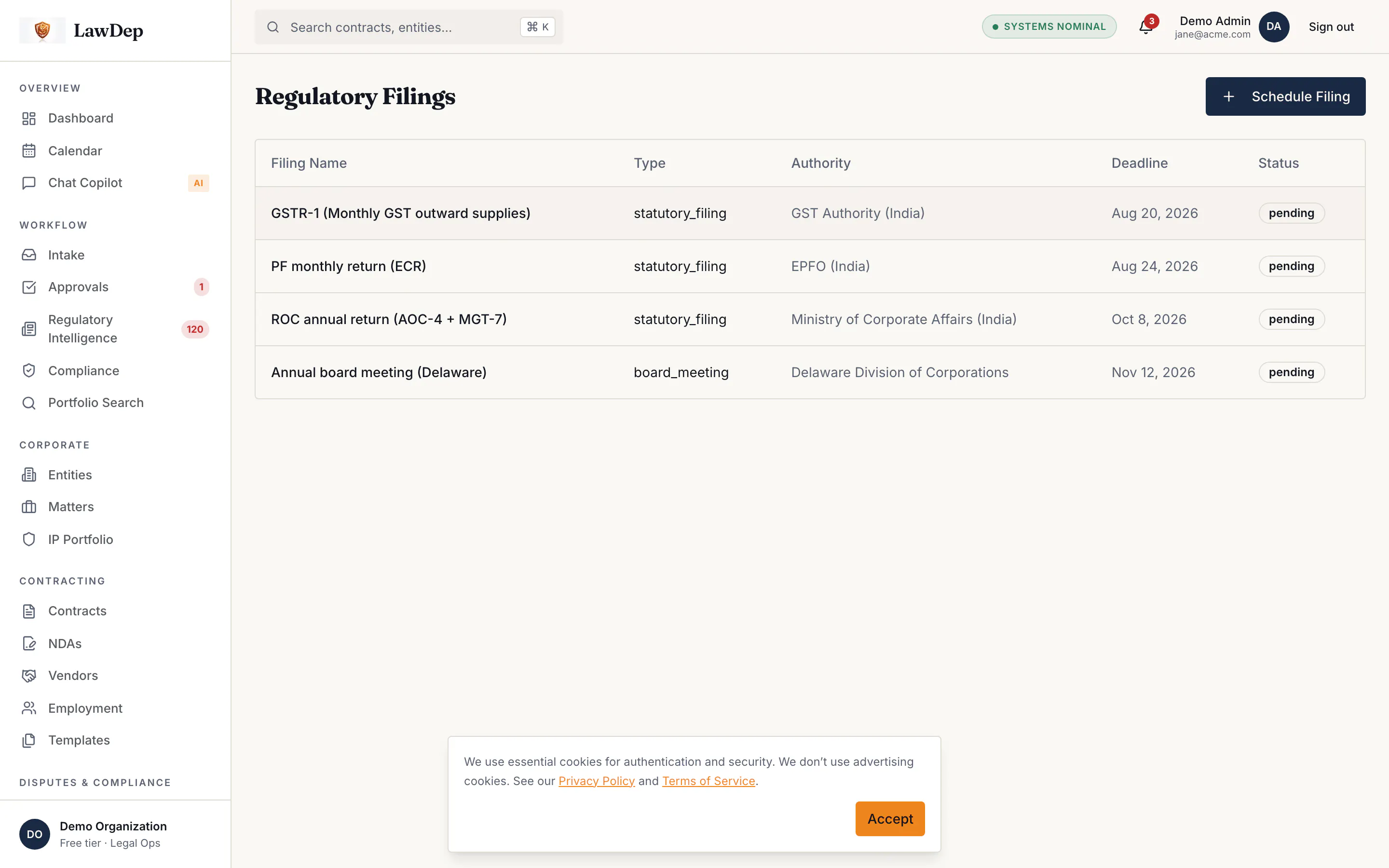The image size is (1389, 868).
Task: Open Regulatory Intelligence section
Action: tap(115, 329)
